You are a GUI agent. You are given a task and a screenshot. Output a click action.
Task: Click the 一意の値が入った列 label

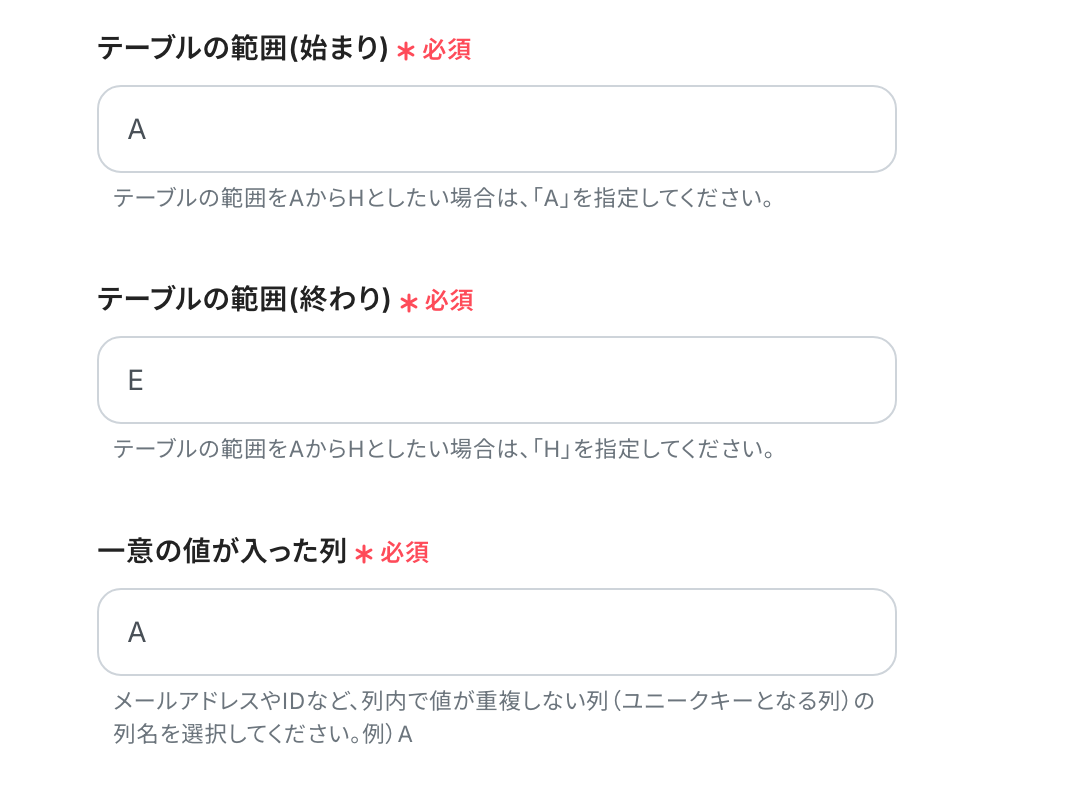pyautogui.click(x=221, y=552)
